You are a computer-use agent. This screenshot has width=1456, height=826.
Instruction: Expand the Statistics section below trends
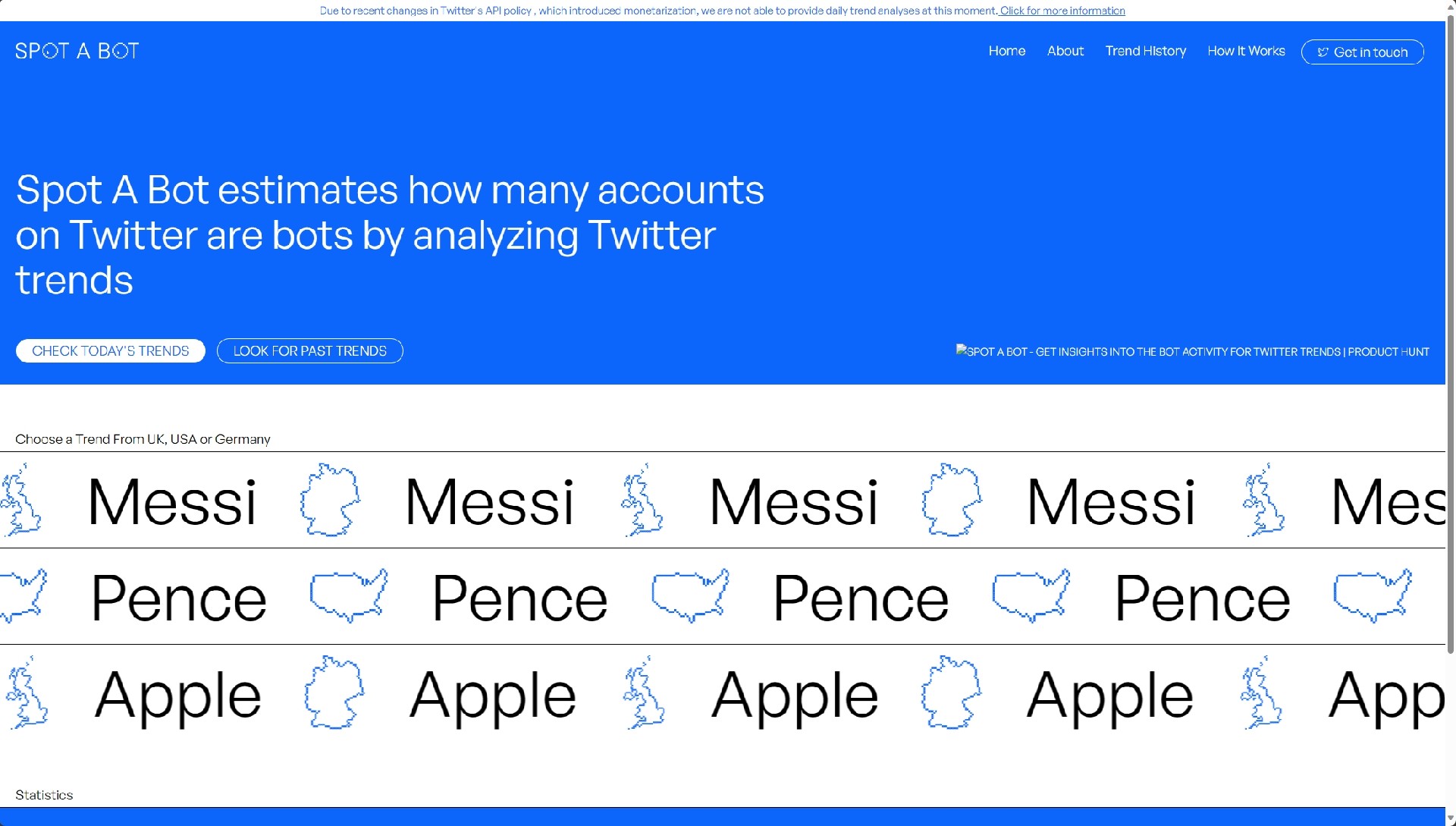(44, 794)
